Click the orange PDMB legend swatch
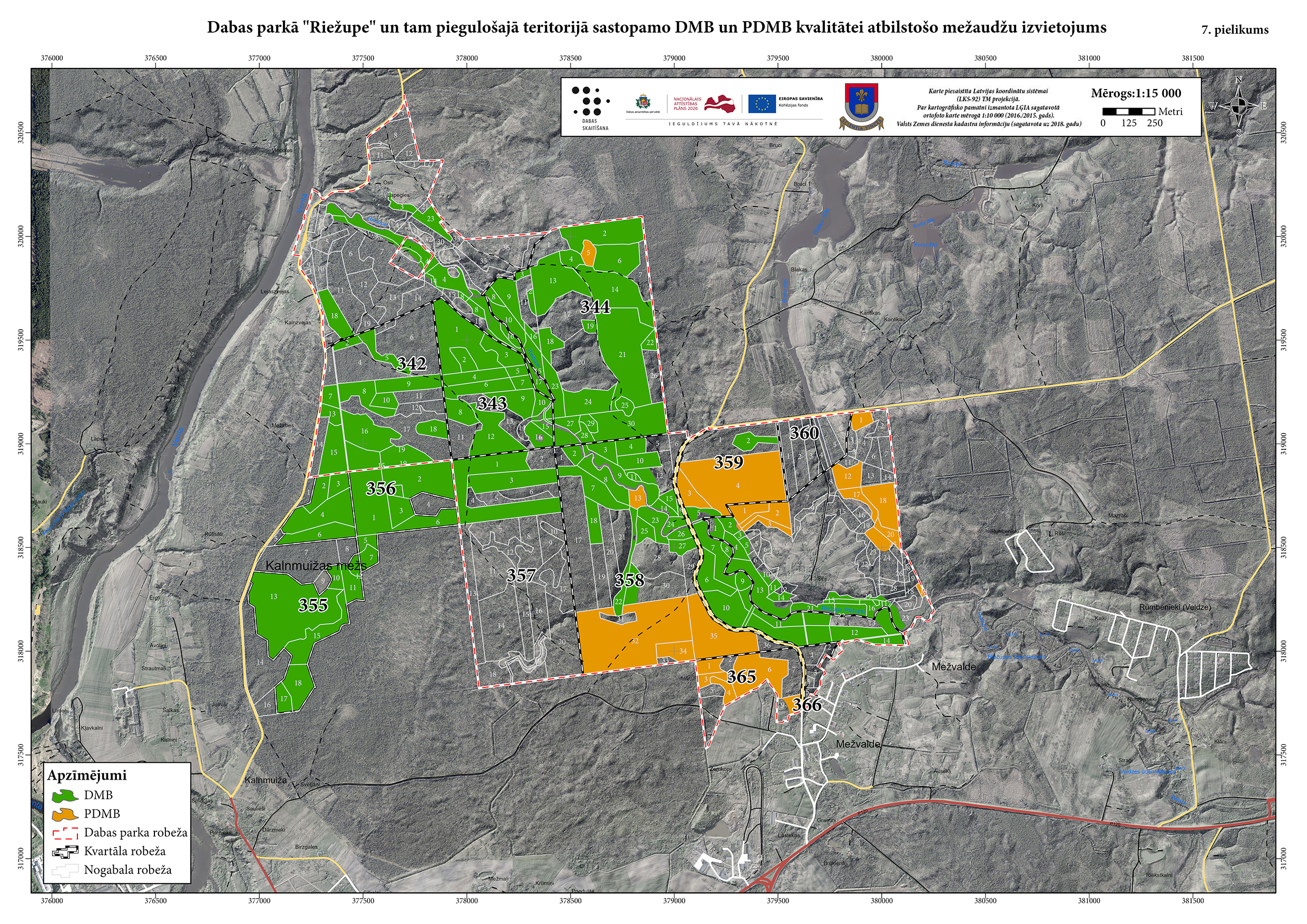Viewport: 1307px width, 924px height. pos(65,814)
